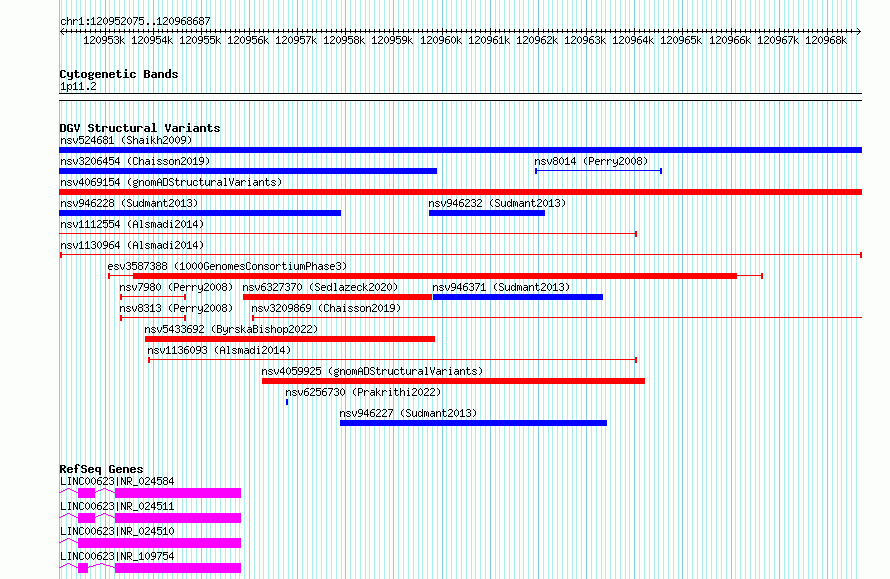Click the nsv1112554 (Alsmadi2014) thin red line

pos(348,234)
